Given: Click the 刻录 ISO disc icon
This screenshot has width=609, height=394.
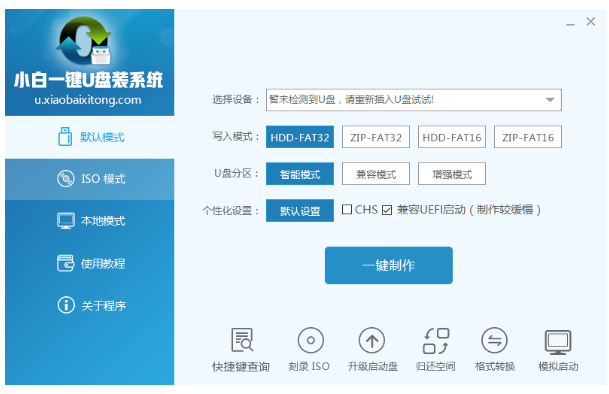Looking at the screenshot, I should coord(310,340).
